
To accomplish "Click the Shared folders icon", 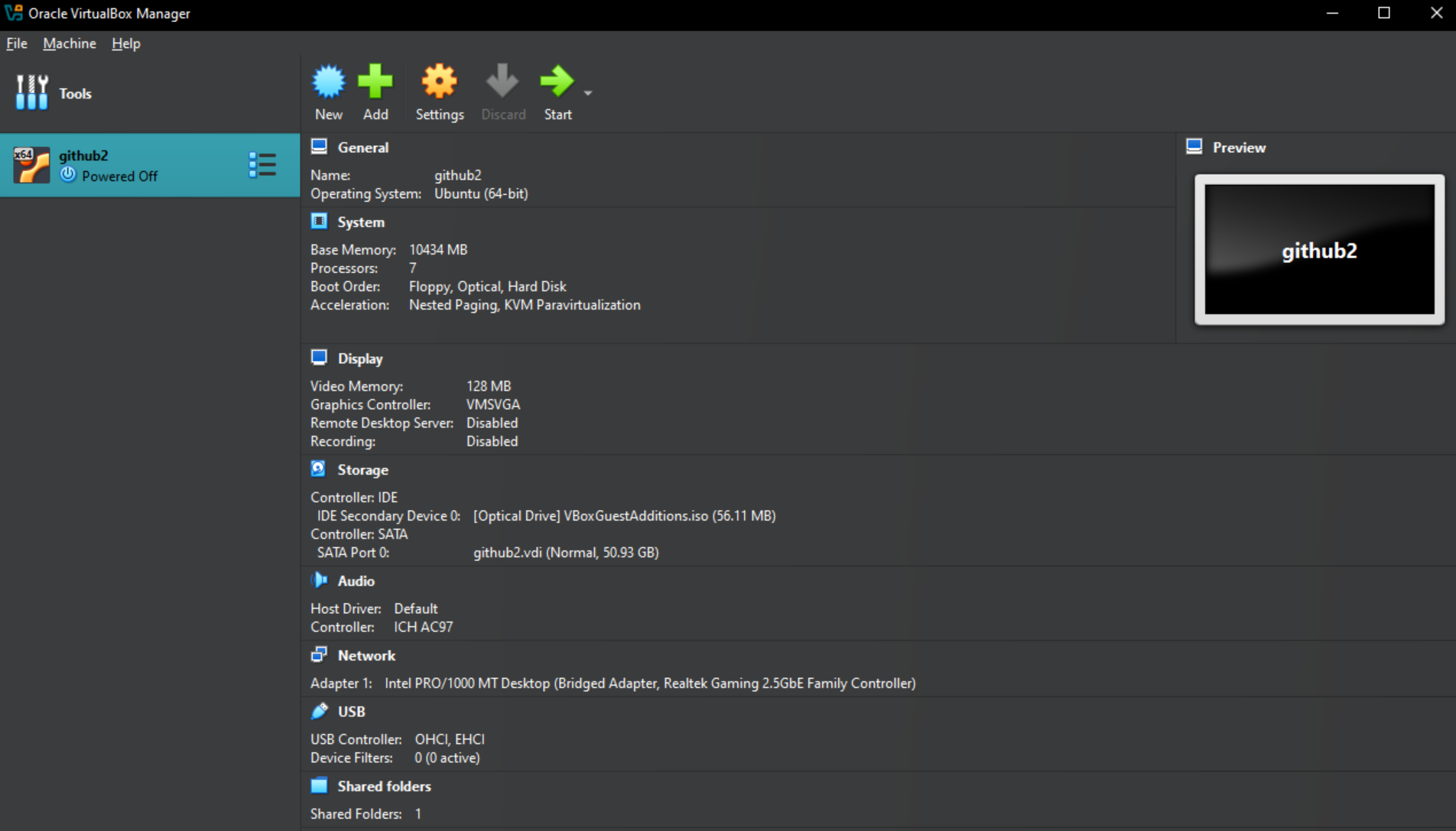I will 319,784.
